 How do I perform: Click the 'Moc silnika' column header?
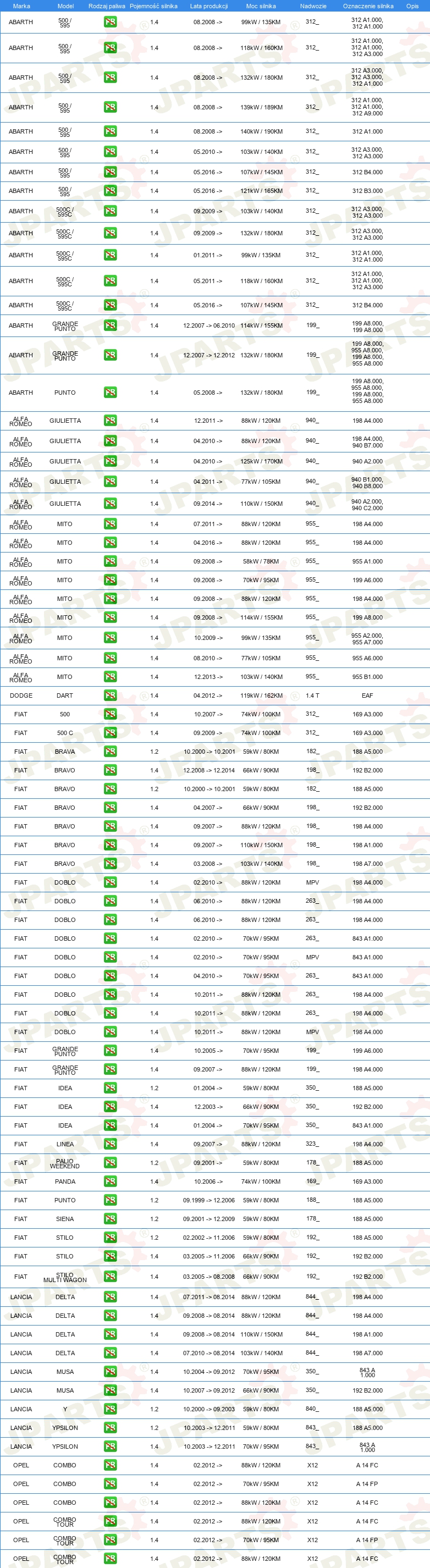(x=261, y=6)
